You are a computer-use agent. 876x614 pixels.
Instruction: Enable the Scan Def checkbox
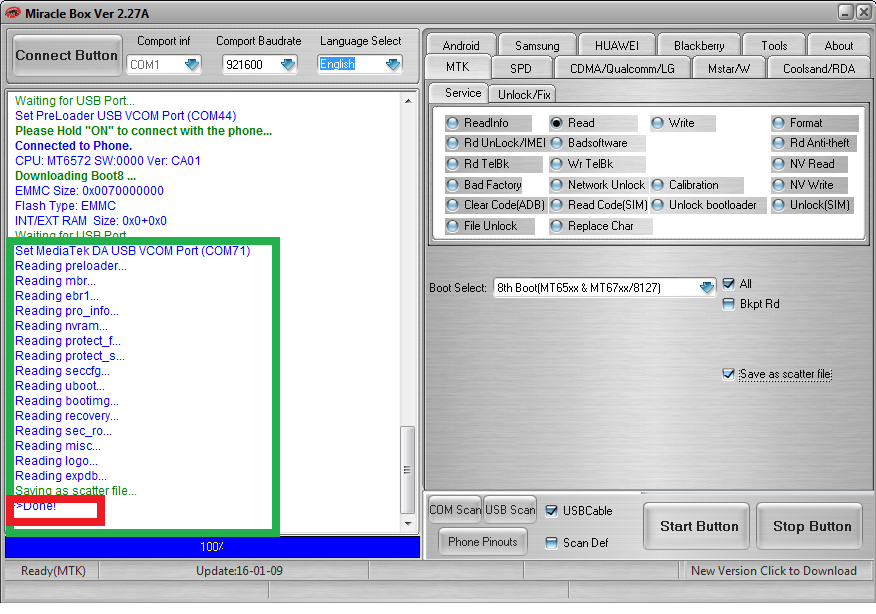[551, 542]
